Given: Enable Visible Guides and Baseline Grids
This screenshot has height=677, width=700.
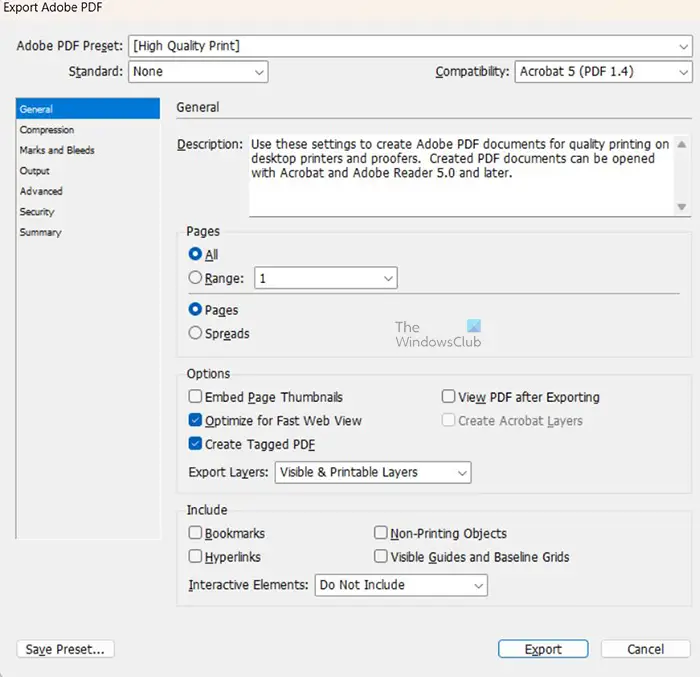Looking at the screenshot, I should (380, 556).
